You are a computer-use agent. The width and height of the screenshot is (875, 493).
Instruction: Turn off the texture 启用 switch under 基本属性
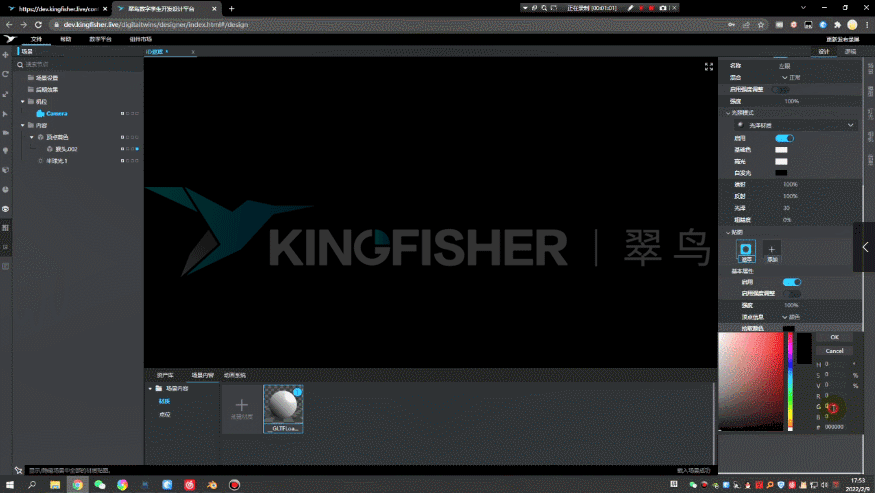click(x=792, y=282)
